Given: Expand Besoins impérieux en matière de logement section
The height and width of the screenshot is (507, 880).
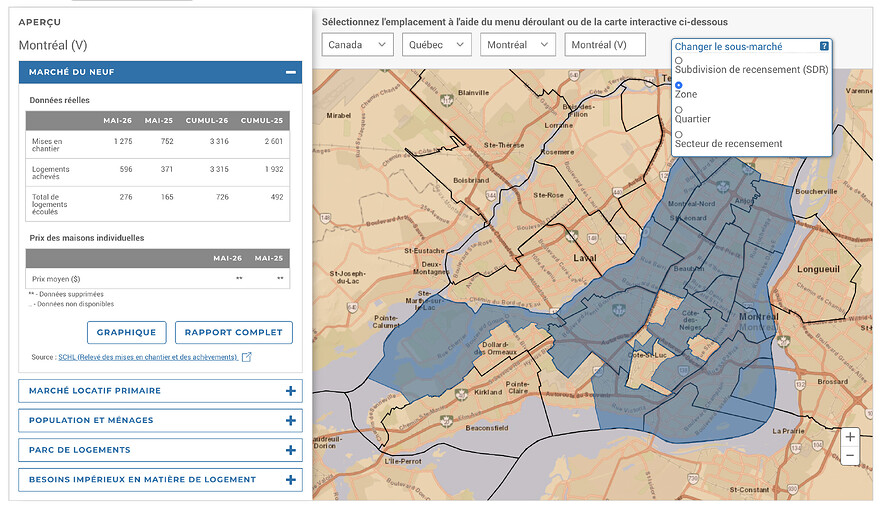Looking at the screenshot, I should click(x=161, y=480).
